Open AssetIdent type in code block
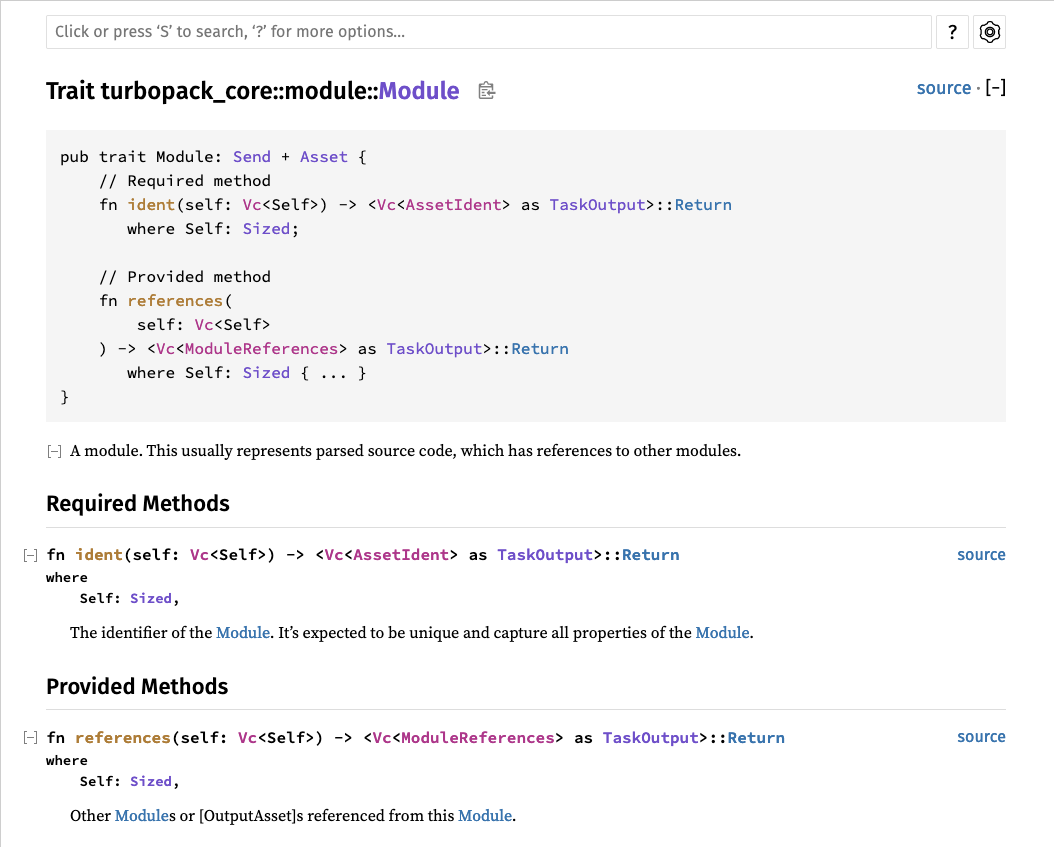 point(454,205)
